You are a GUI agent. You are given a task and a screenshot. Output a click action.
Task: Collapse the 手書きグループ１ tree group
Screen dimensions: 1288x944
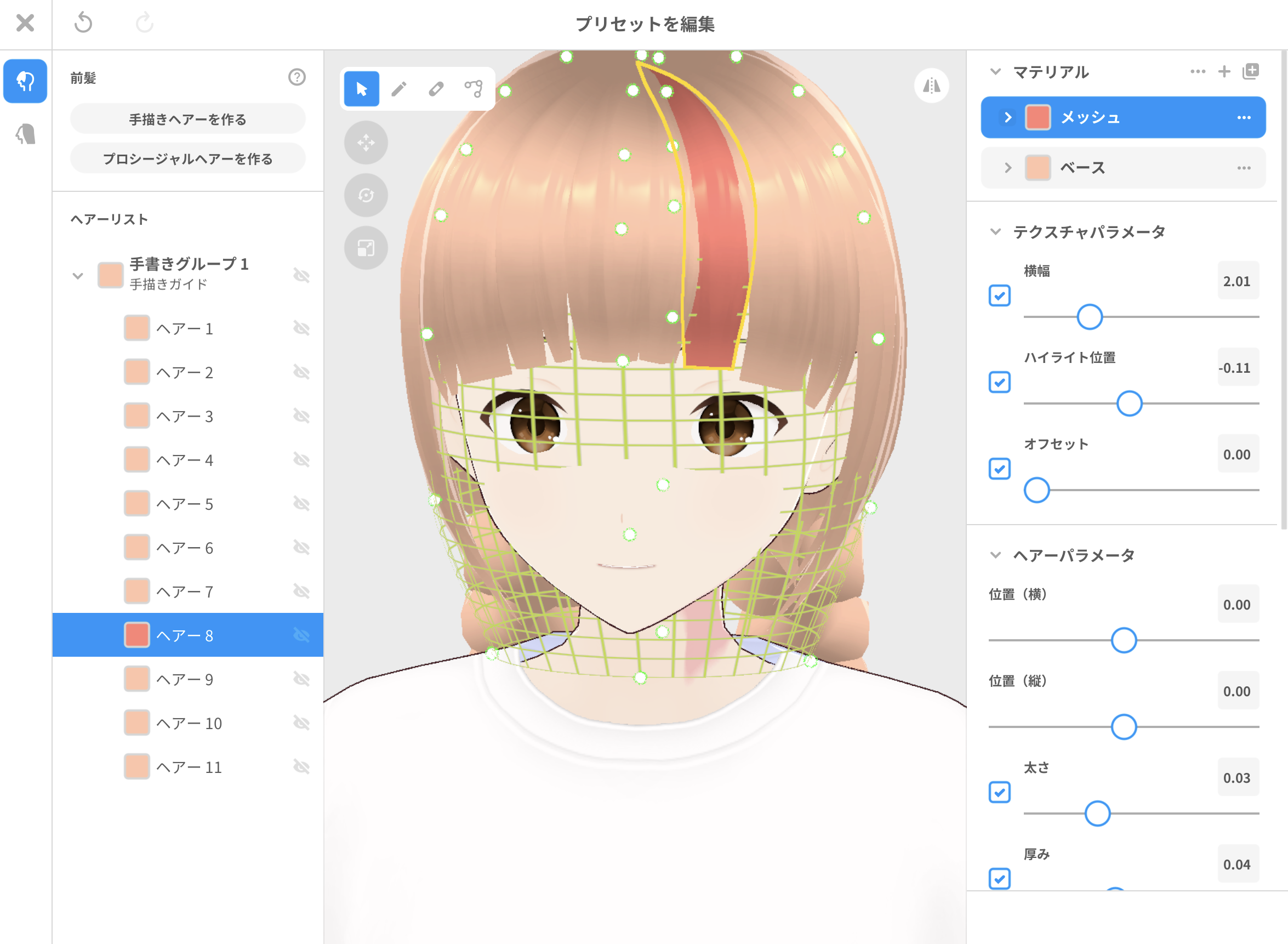pos(78,276)
